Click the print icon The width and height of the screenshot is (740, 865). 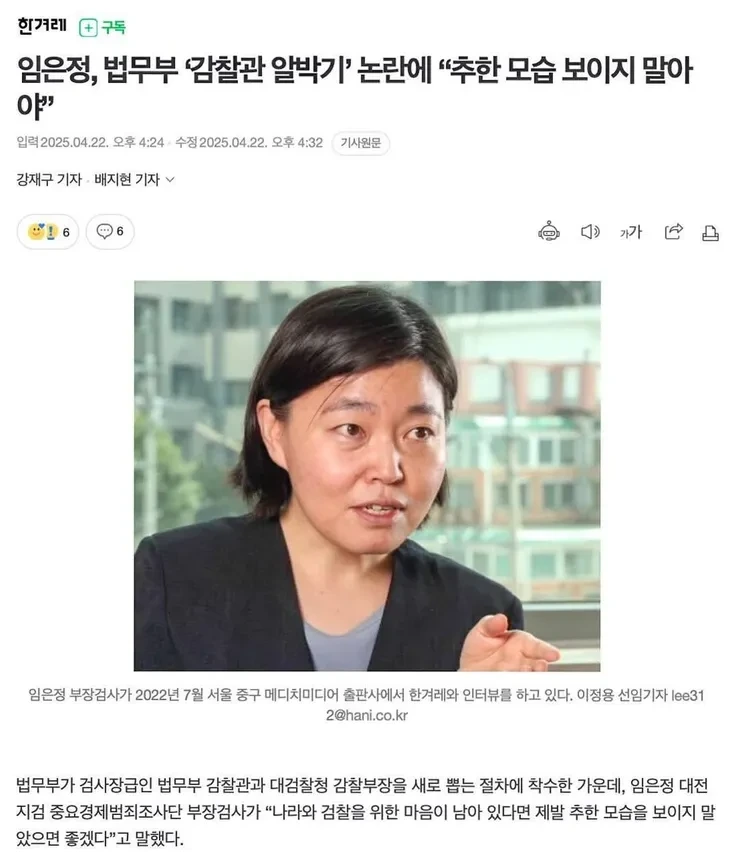[710, 233]
